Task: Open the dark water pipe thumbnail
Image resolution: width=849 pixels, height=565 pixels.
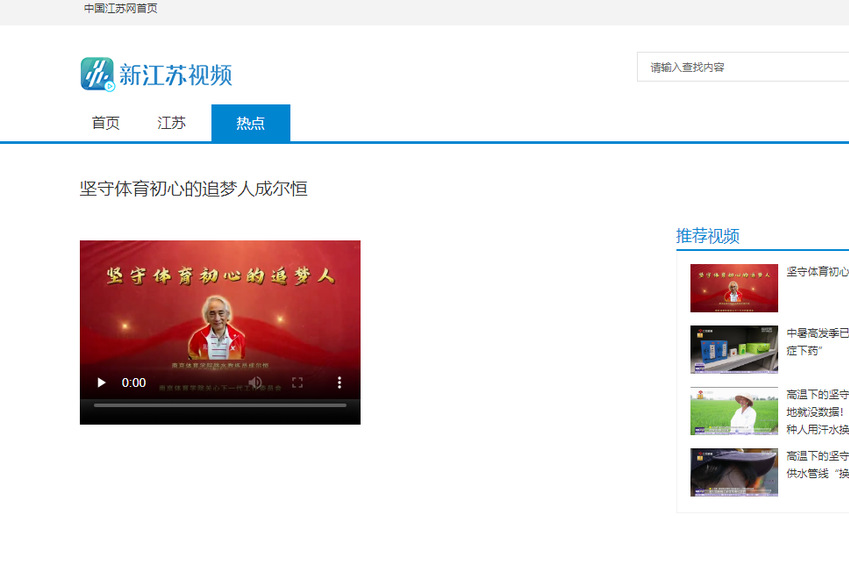Action: click(733, 472)
